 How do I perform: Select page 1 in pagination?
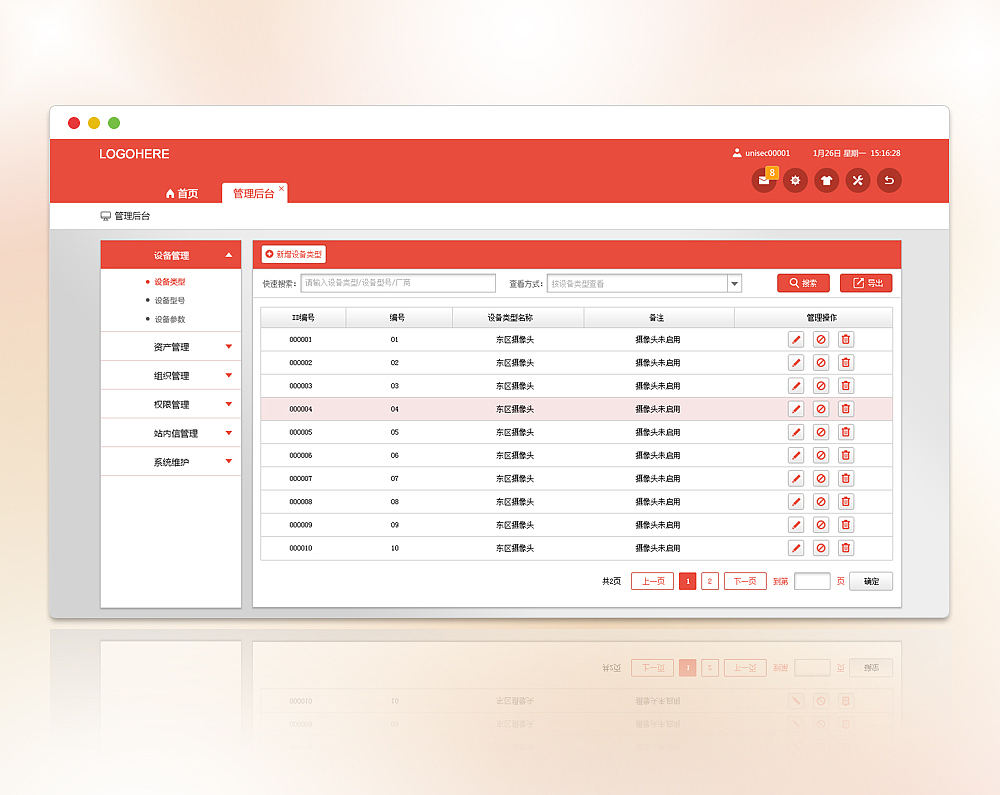[x=688, y=581]
